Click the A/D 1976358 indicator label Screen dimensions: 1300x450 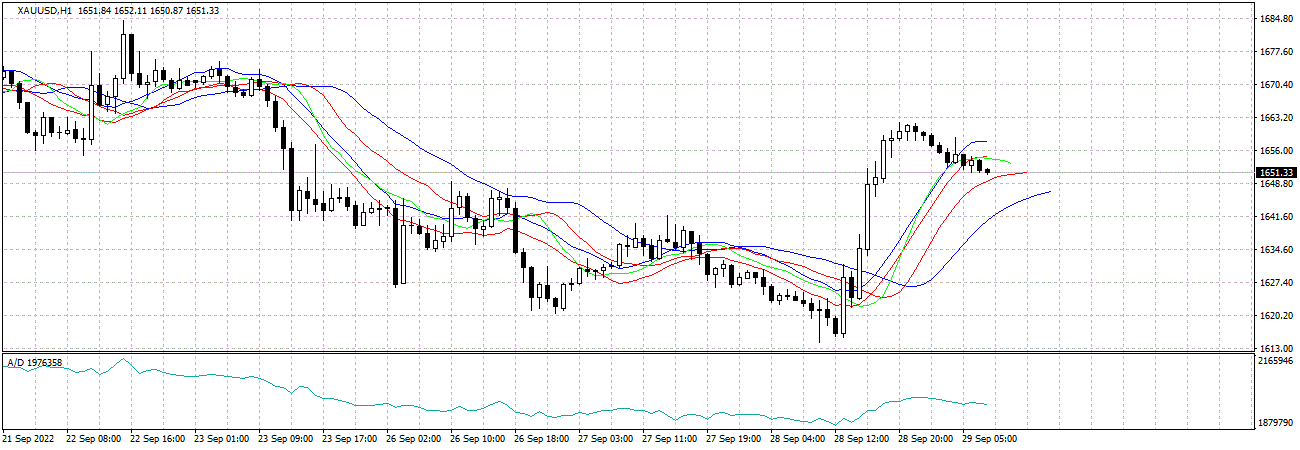click(x=35, y=362)
